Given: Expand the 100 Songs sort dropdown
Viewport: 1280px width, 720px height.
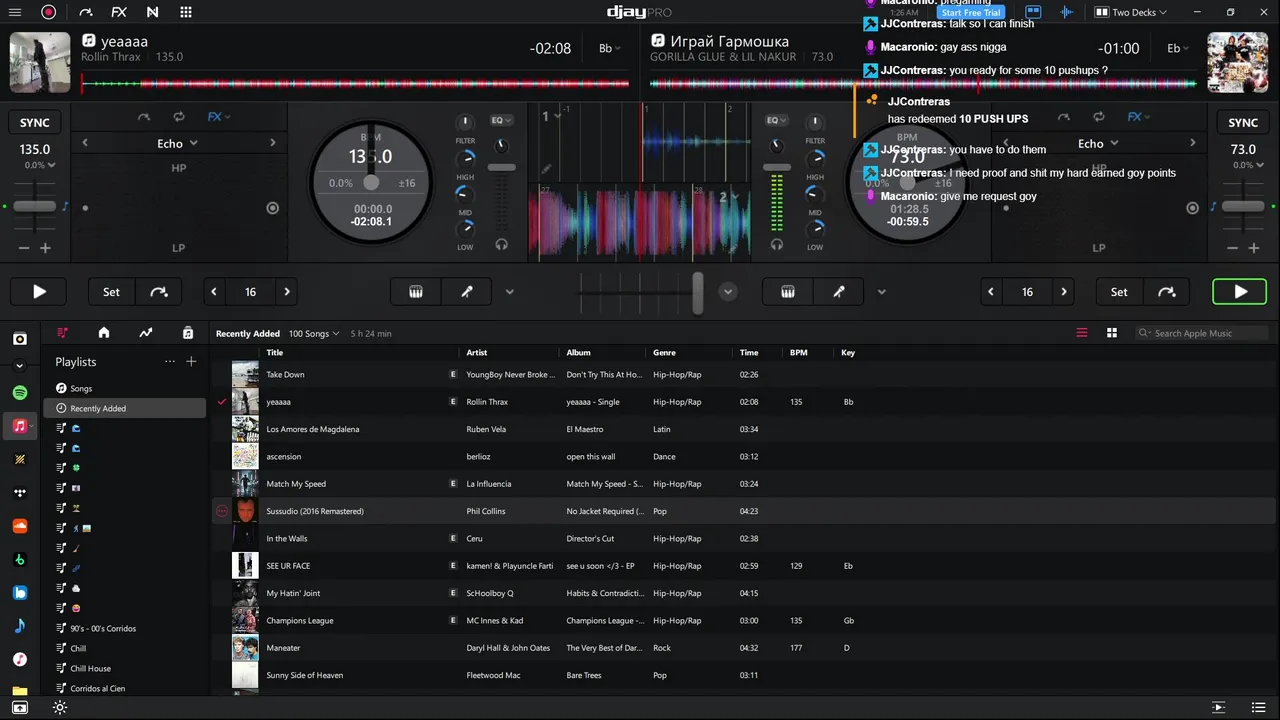Looking at the screenshot, I should (x=314, y=333).
